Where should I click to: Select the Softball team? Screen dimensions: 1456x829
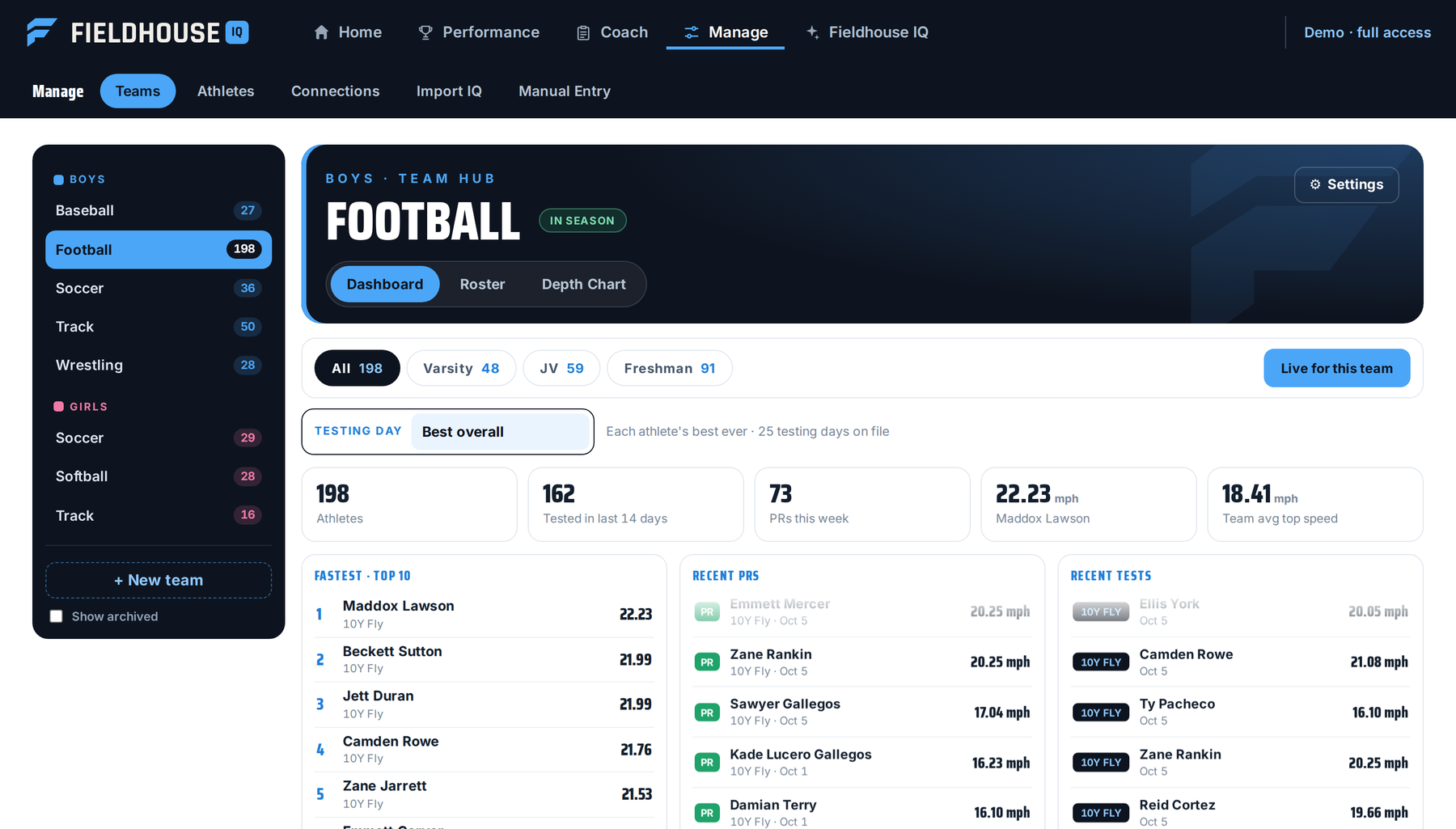[159, 476]
